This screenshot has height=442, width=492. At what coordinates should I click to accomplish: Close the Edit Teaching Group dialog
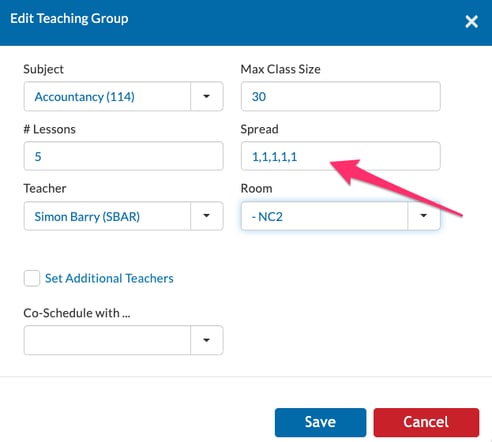(x=471, y=22)
